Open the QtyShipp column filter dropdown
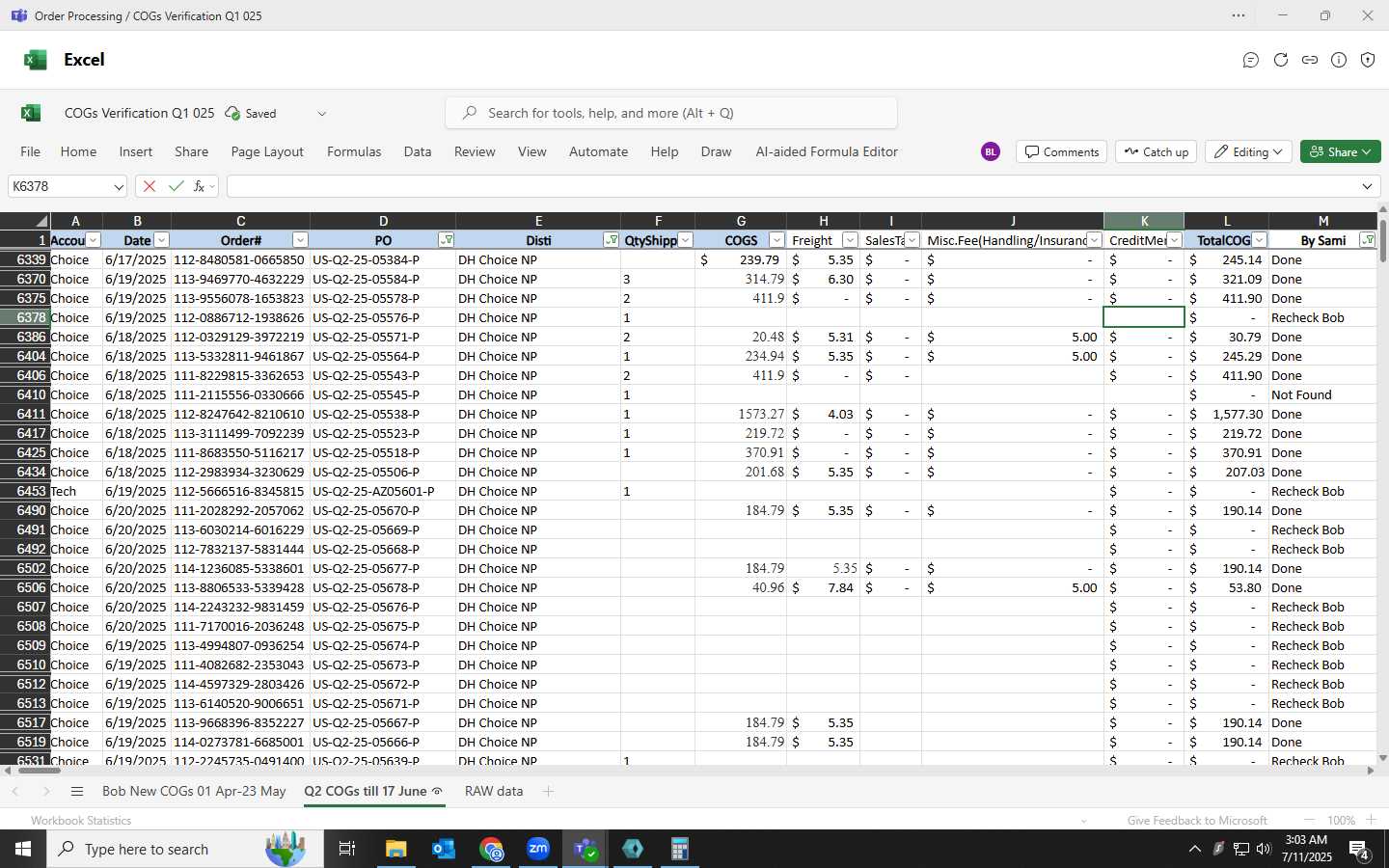 [685, 240]
